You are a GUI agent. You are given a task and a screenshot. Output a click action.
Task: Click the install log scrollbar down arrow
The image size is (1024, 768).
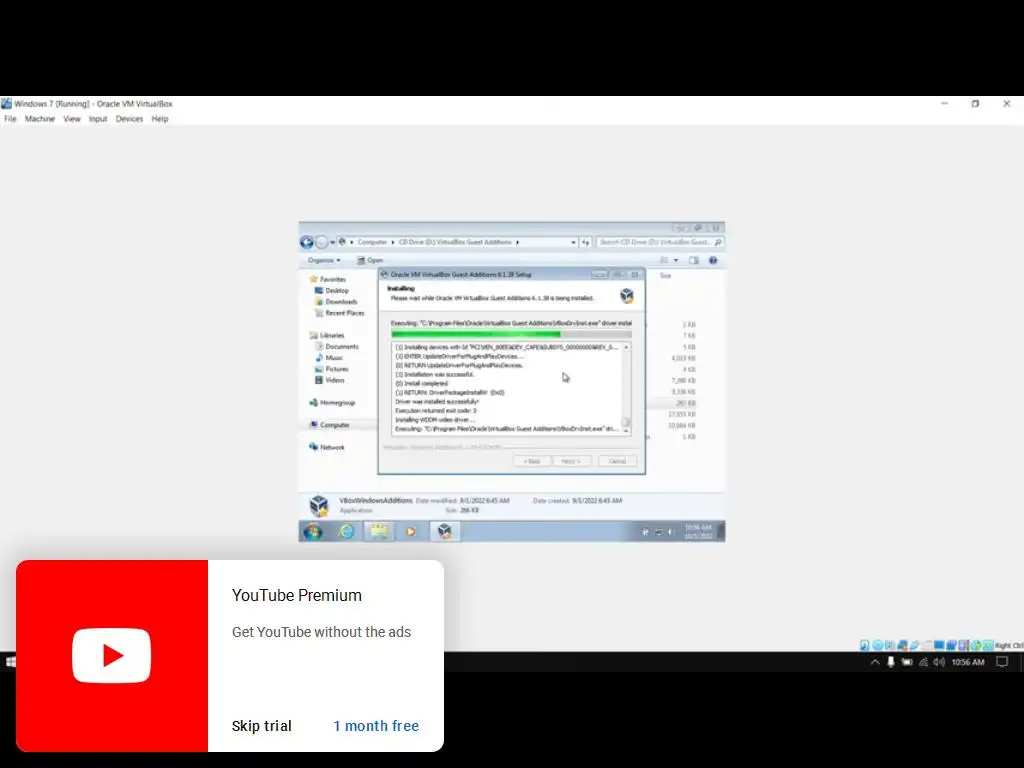tap(626, 430)
